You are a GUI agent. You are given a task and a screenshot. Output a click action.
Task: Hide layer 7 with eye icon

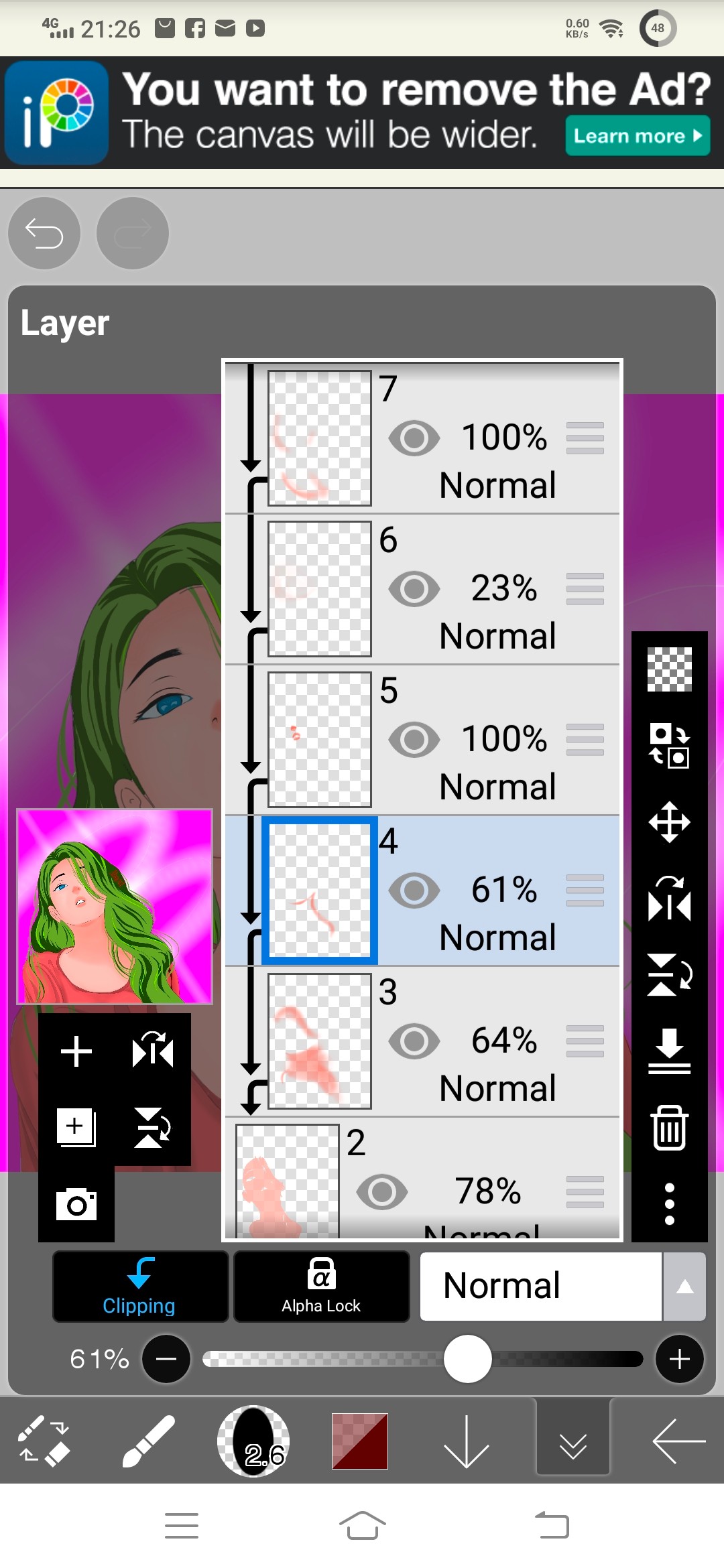pyautogui.click(x=414, y=438)
